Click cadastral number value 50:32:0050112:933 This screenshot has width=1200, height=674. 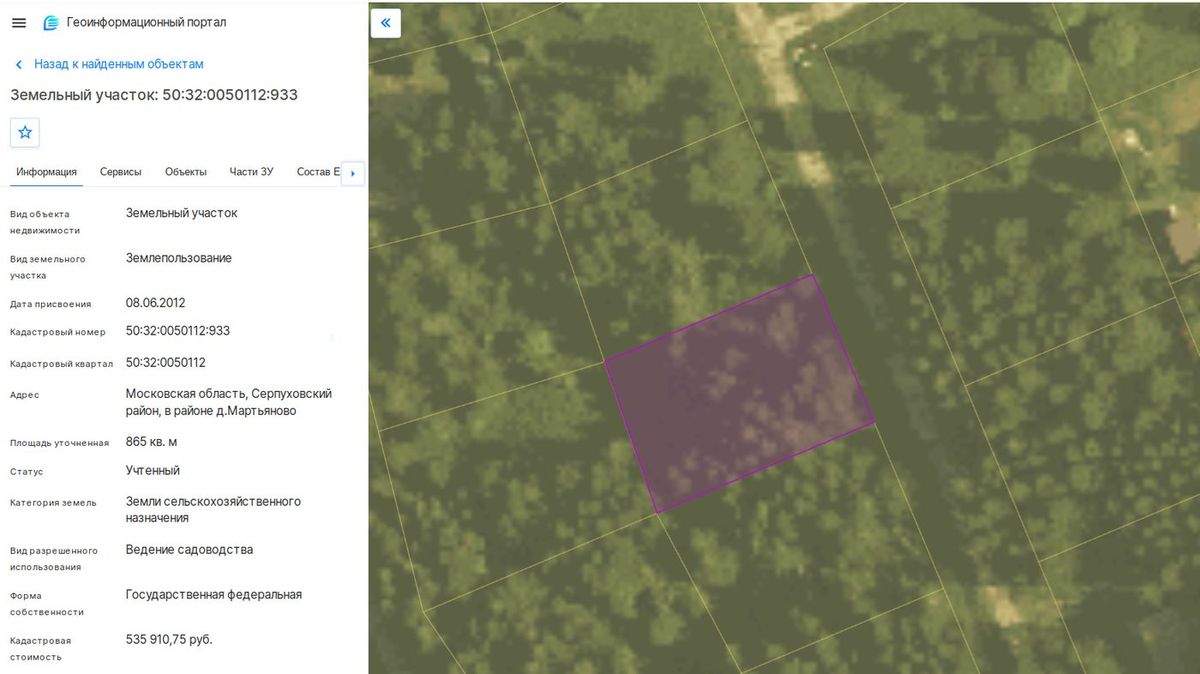coord(178,331)
